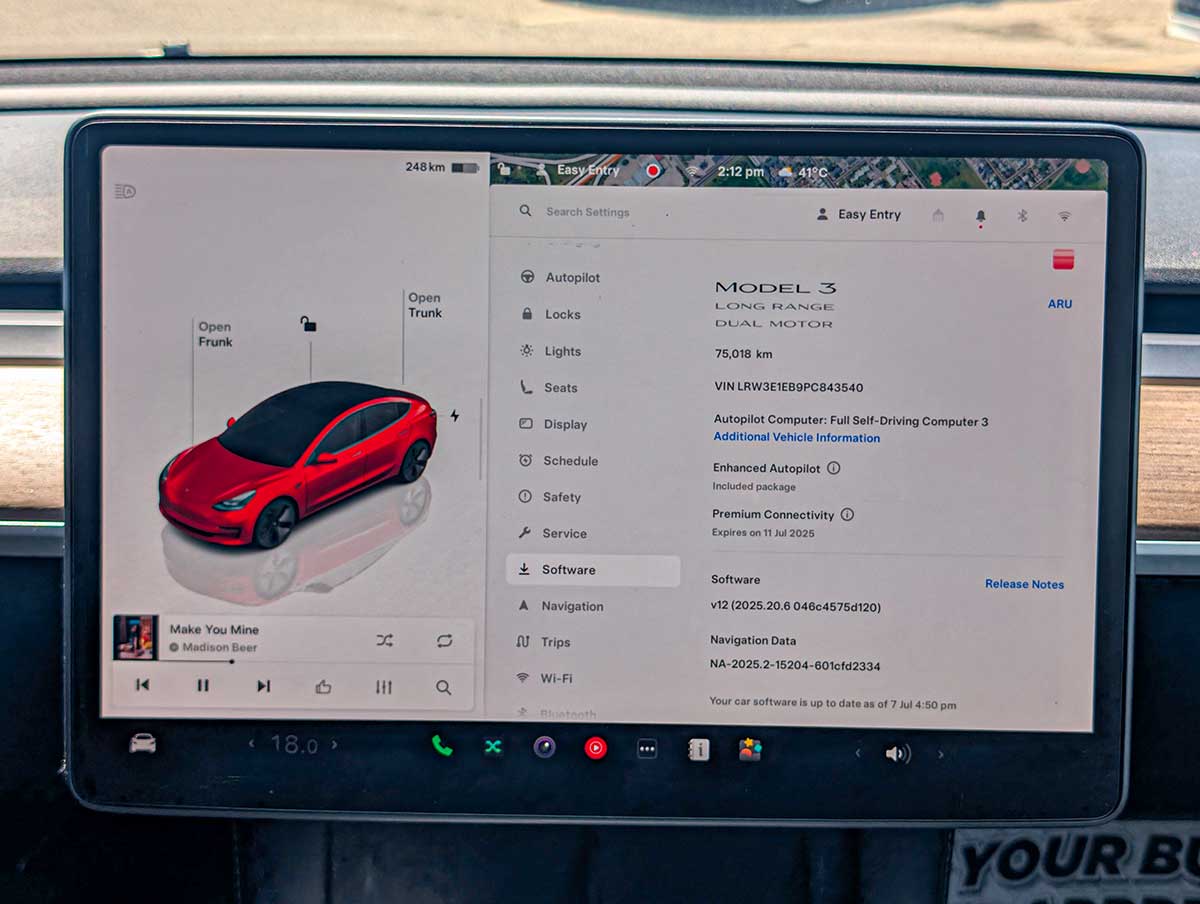The width and height of the screenshot is (1200, 904).
Task: Tap the phone icon in bottom dock
Action: [442, 746]
